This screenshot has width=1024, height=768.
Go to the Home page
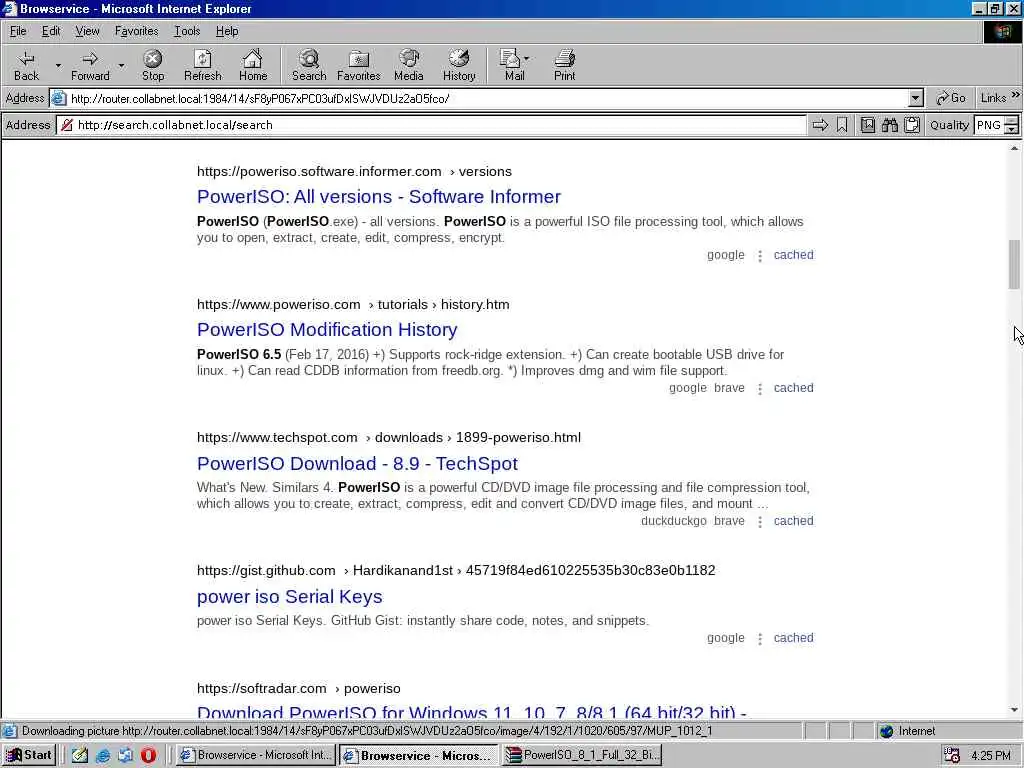click(x=253, y=65)
